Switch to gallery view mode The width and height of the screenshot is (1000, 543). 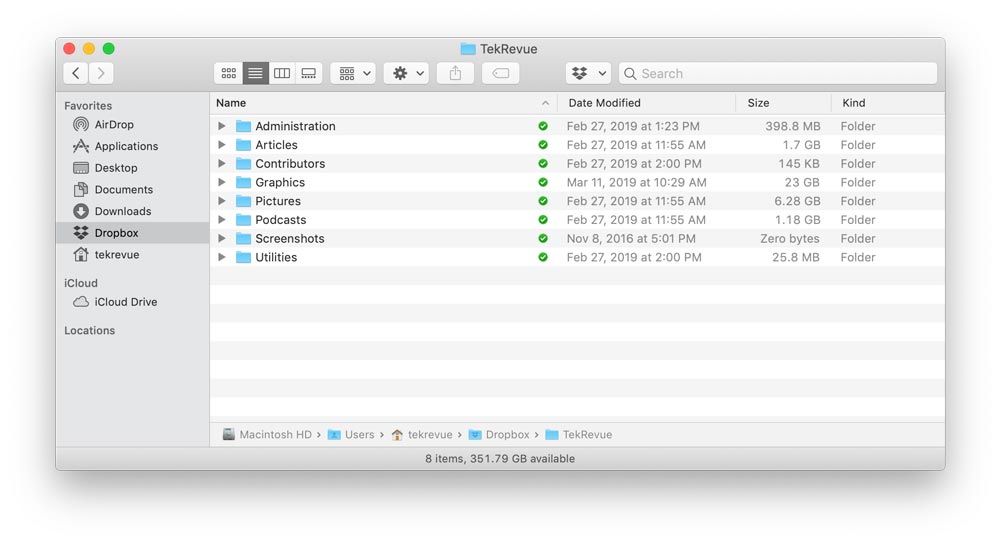(x=309, y=73)
